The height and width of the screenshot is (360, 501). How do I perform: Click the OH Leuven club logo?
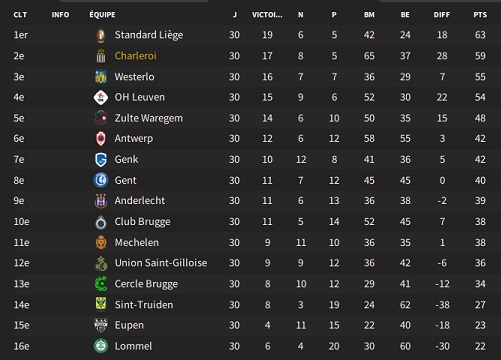point(101,97)
